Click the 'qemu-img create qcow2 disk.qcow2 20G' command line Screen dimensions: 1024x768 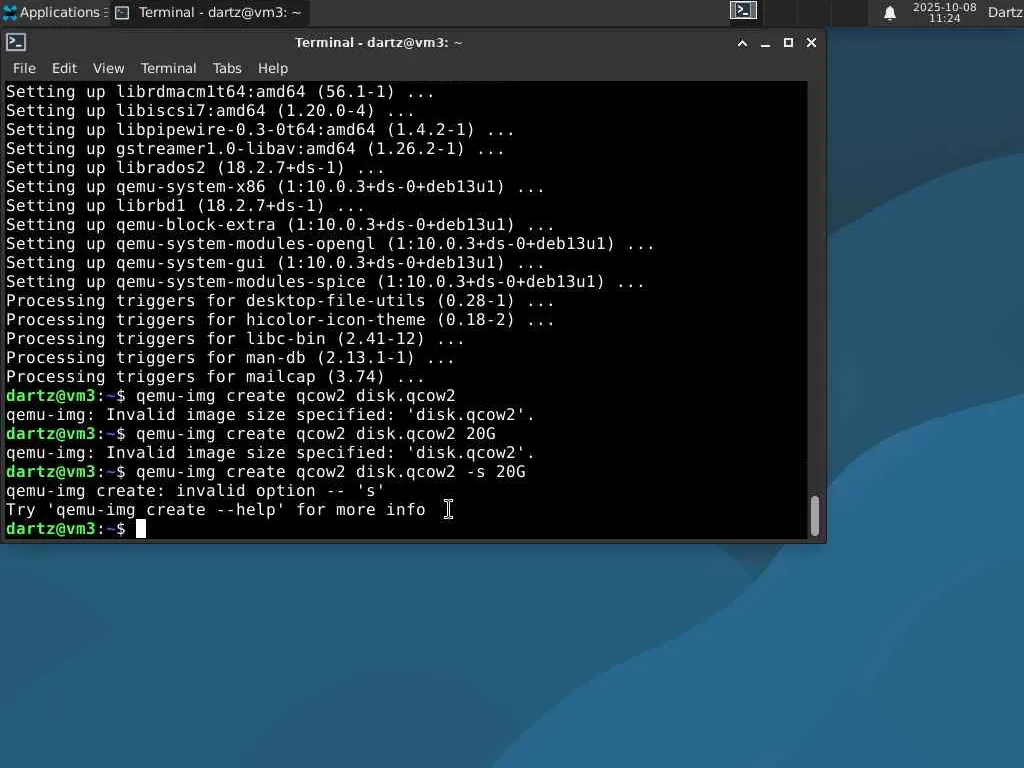point(315,434)
